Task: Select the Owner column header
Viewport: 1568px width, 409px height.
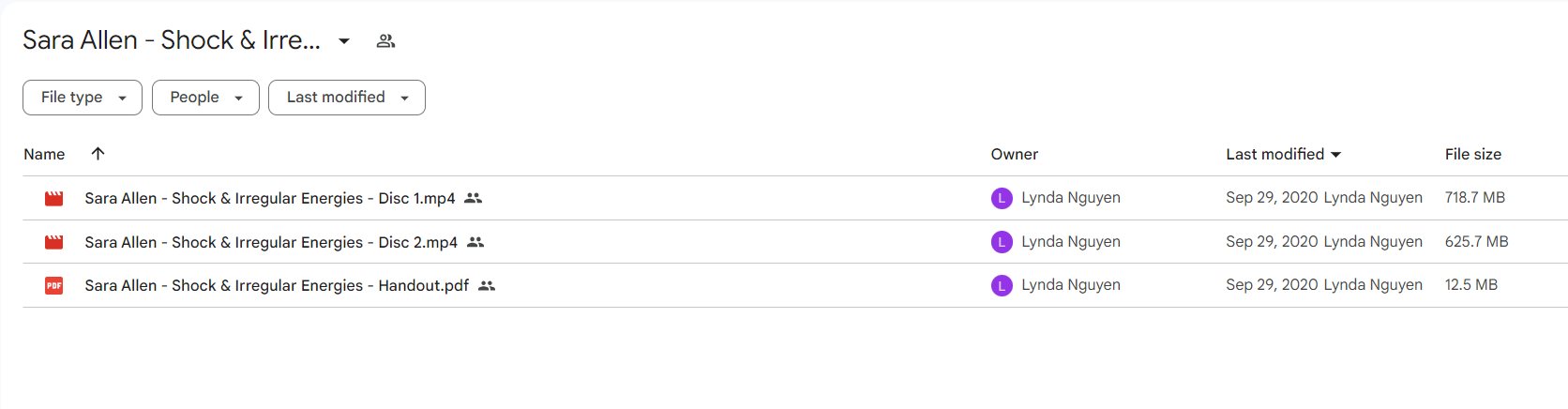Action: [1015, 154]
